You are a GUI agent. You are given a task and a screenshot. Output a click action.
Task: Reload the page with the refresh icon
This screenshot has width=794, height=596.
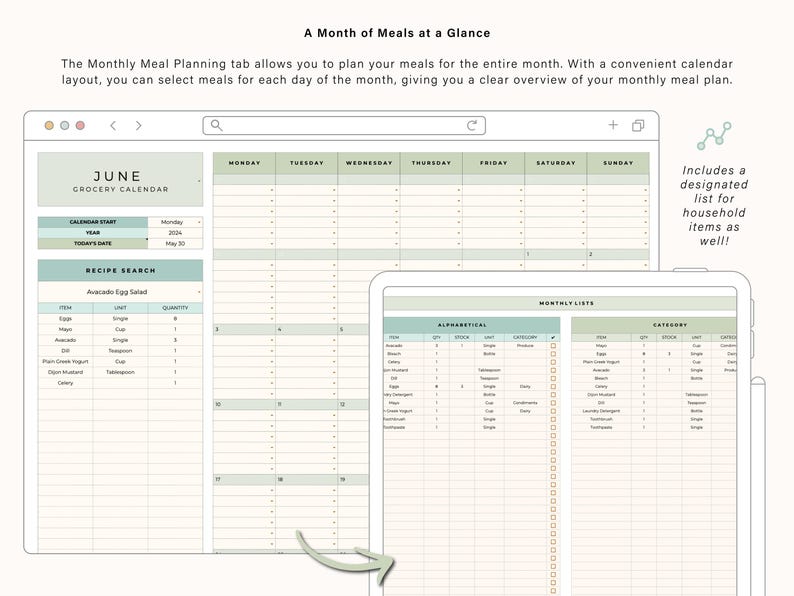pos(472,125)
